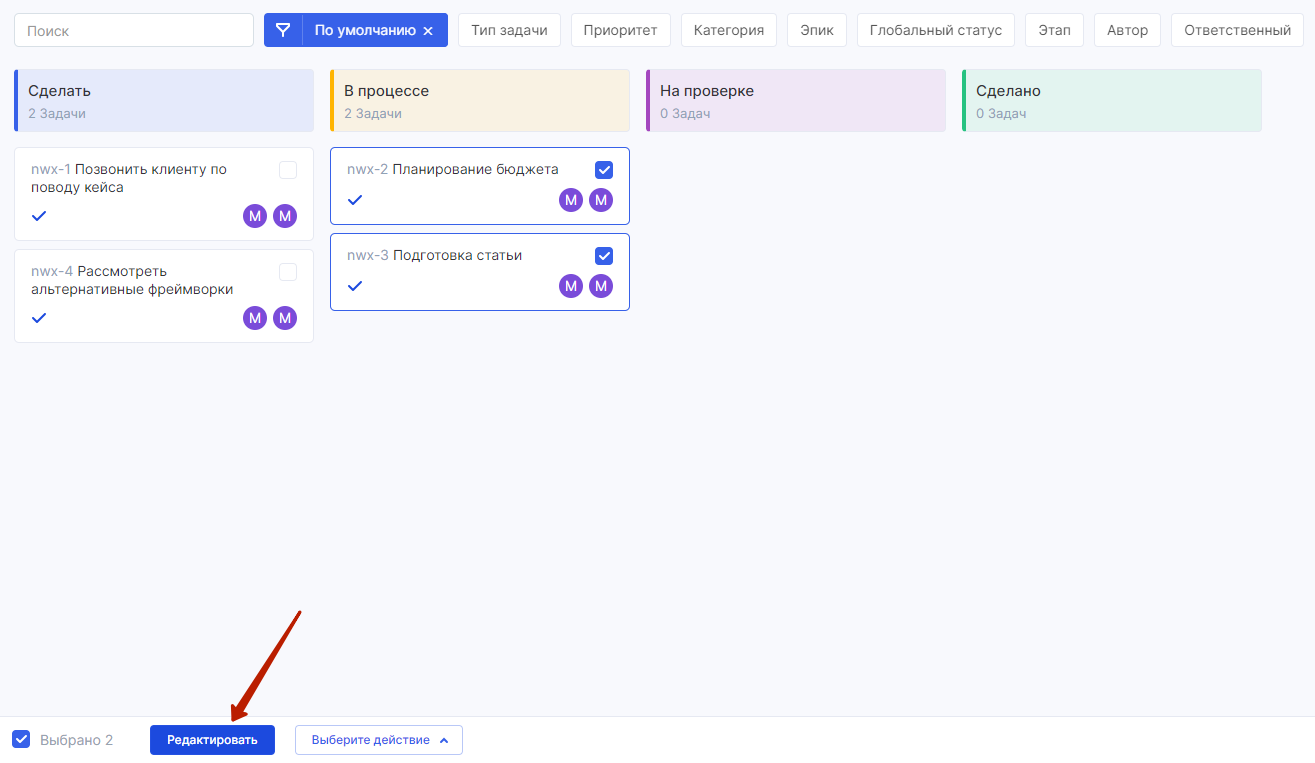Viewport: 1315px width, 763px height.
Task: Toggle the 'Выбрано 2' select-all checkbox
Action: click(x=21, y=739)
